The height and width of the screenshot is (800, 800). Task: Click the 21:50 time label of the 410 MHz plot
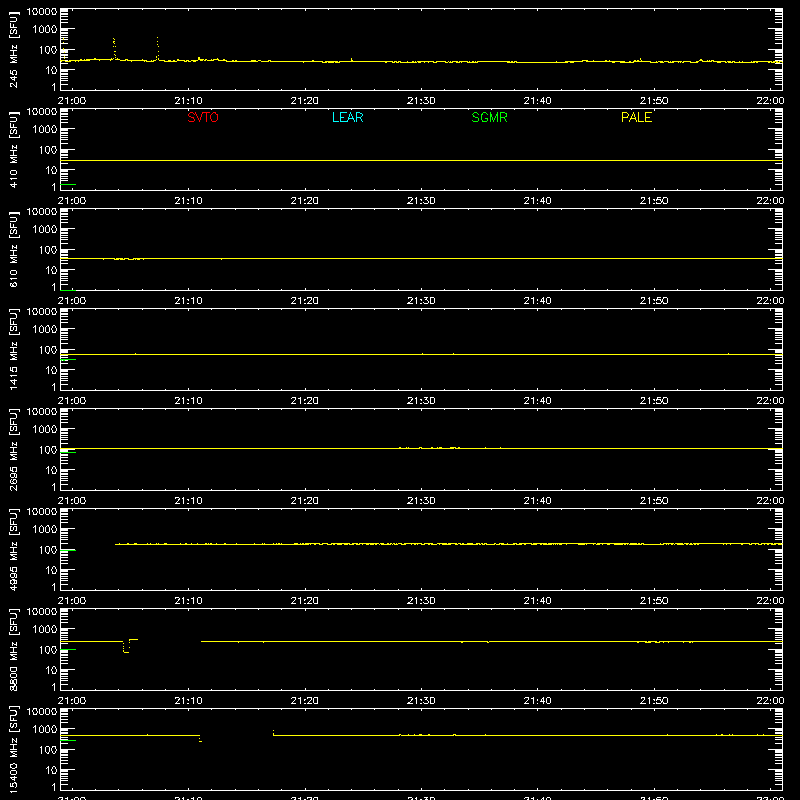654,201
